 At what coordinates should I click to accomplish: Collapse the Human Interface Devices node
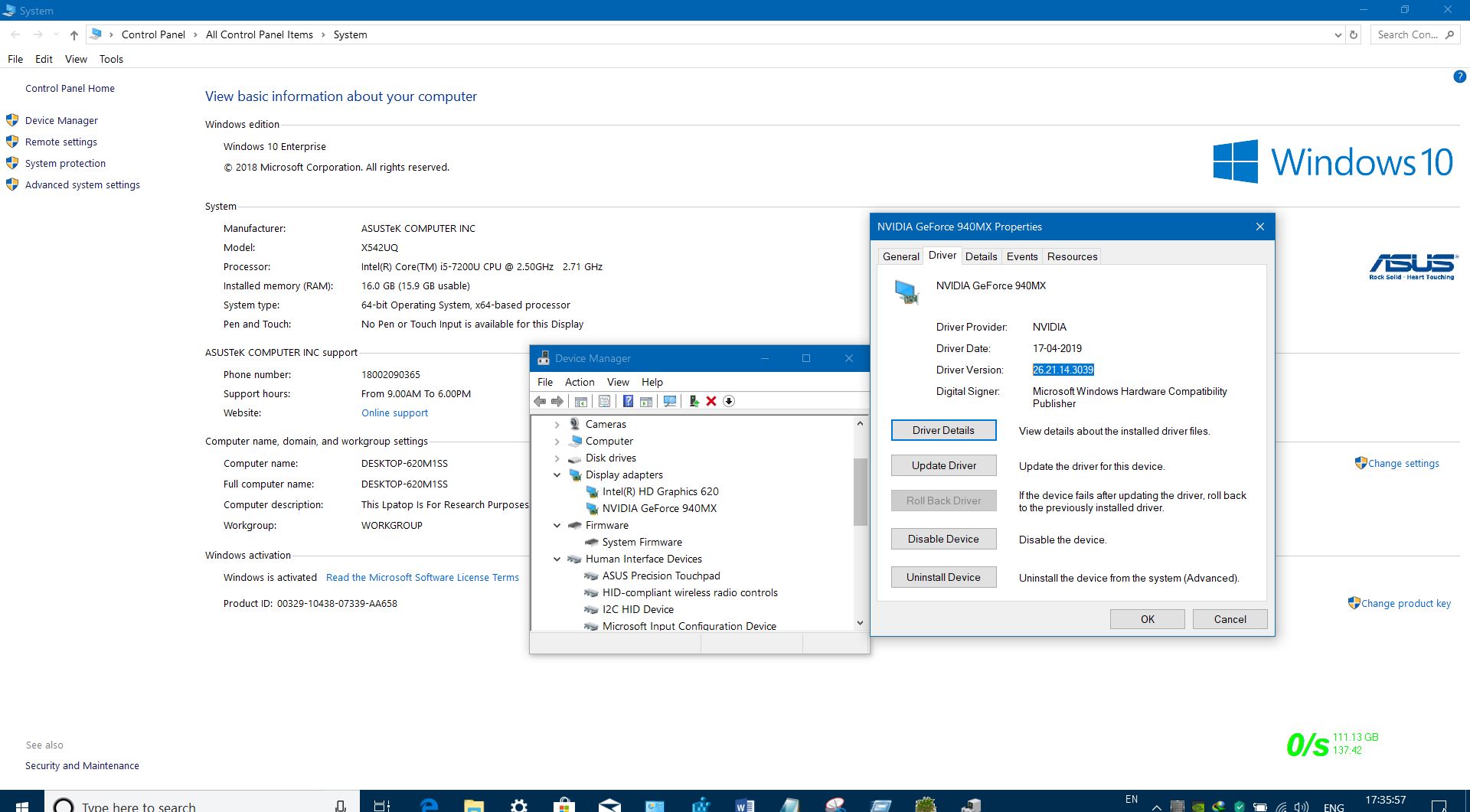point(557,559)
